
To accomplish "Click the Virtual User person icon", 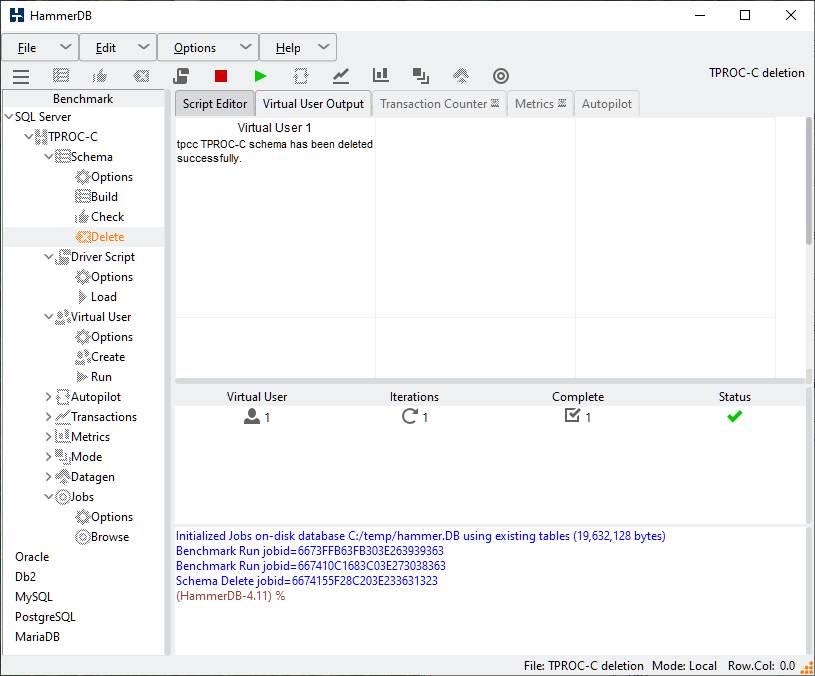I will 252,416.
